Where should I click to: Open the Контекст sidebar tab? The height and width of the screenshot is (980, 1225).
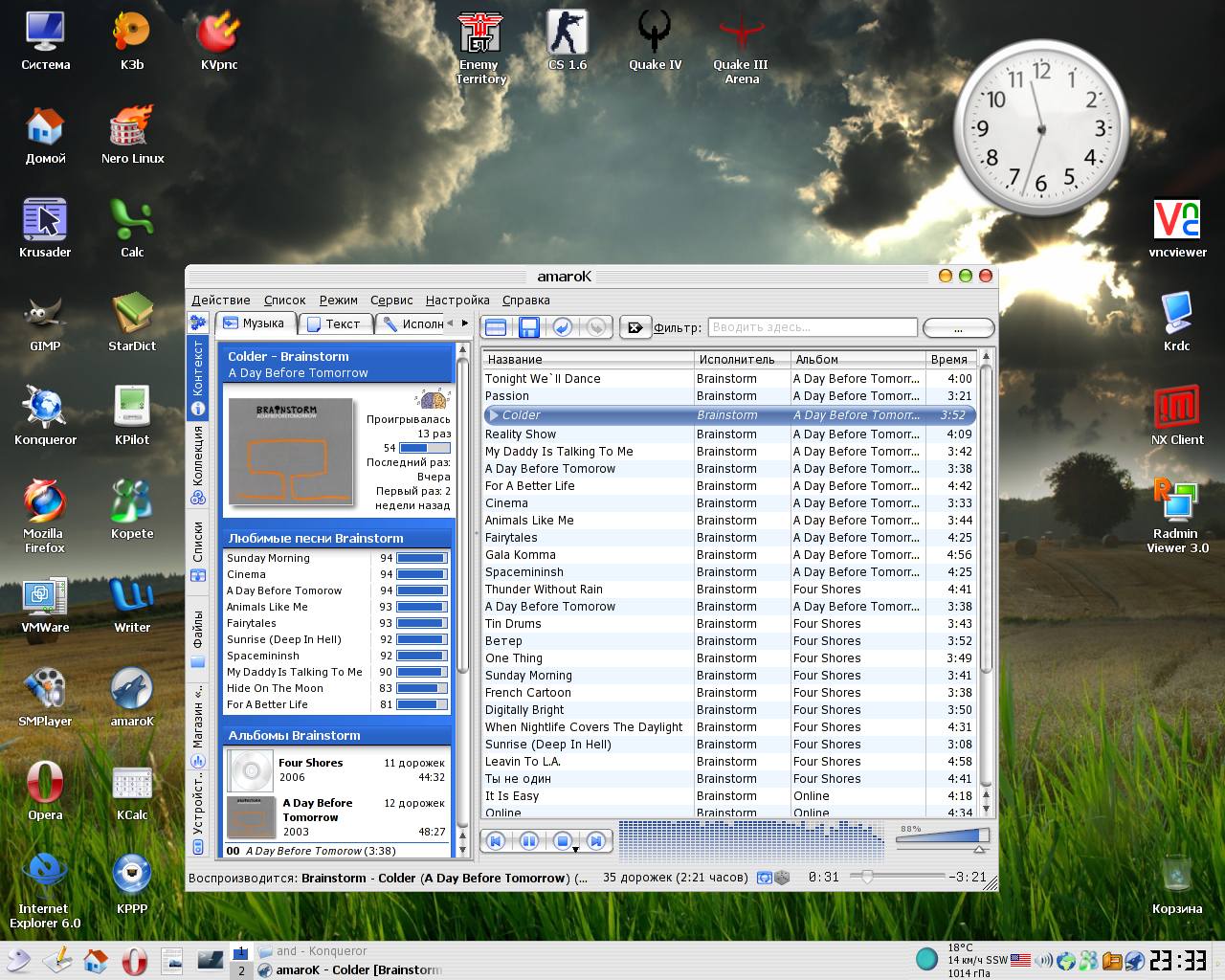pos(198,377)
